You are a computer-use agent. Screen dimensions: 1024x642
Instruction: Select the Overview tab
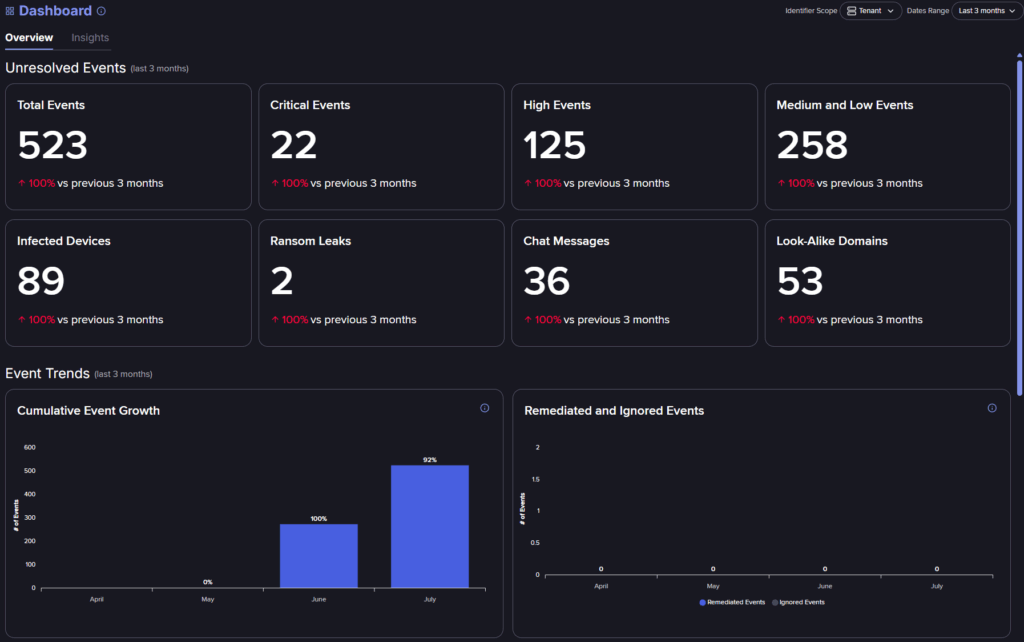click(29, 38)
